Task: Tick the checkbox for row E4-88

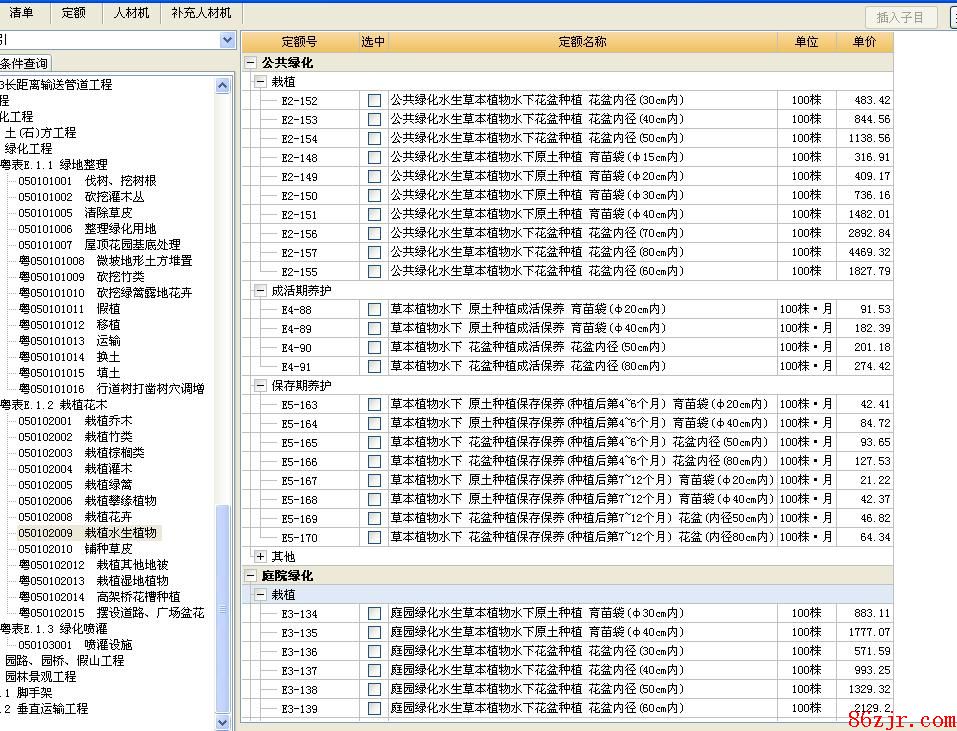Action: [374, 310]
